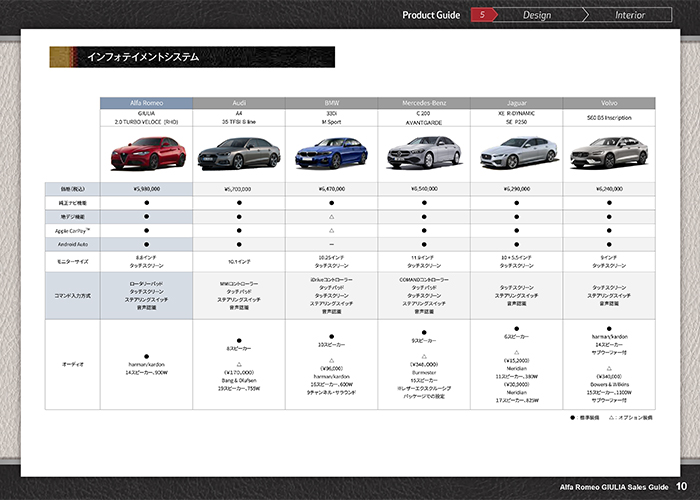
Task: Click the 標準装備 legend entry
Action: tap(585, 418)
